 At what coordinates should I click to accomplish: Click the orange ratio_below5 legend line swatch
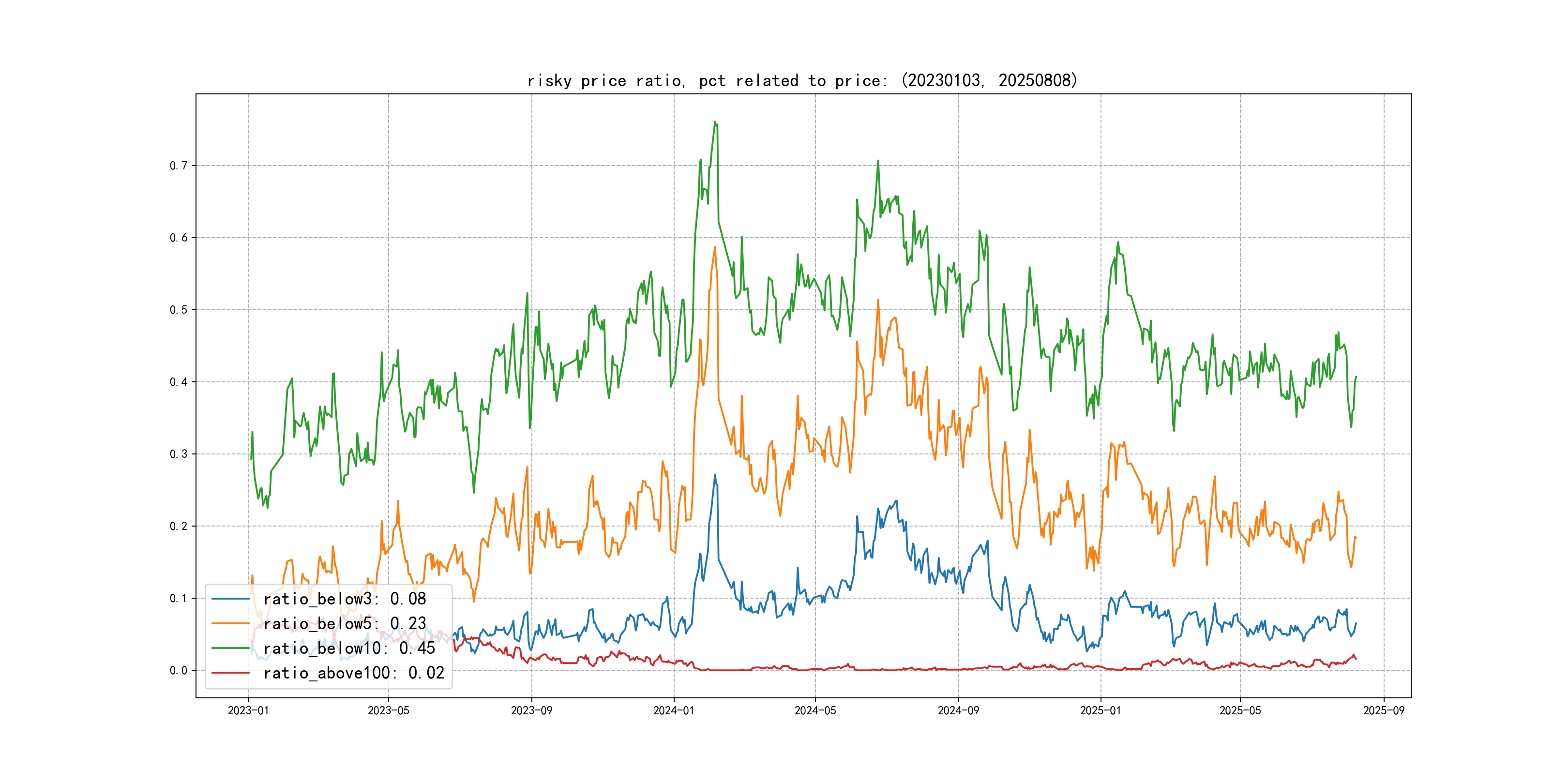click(230, 623)
